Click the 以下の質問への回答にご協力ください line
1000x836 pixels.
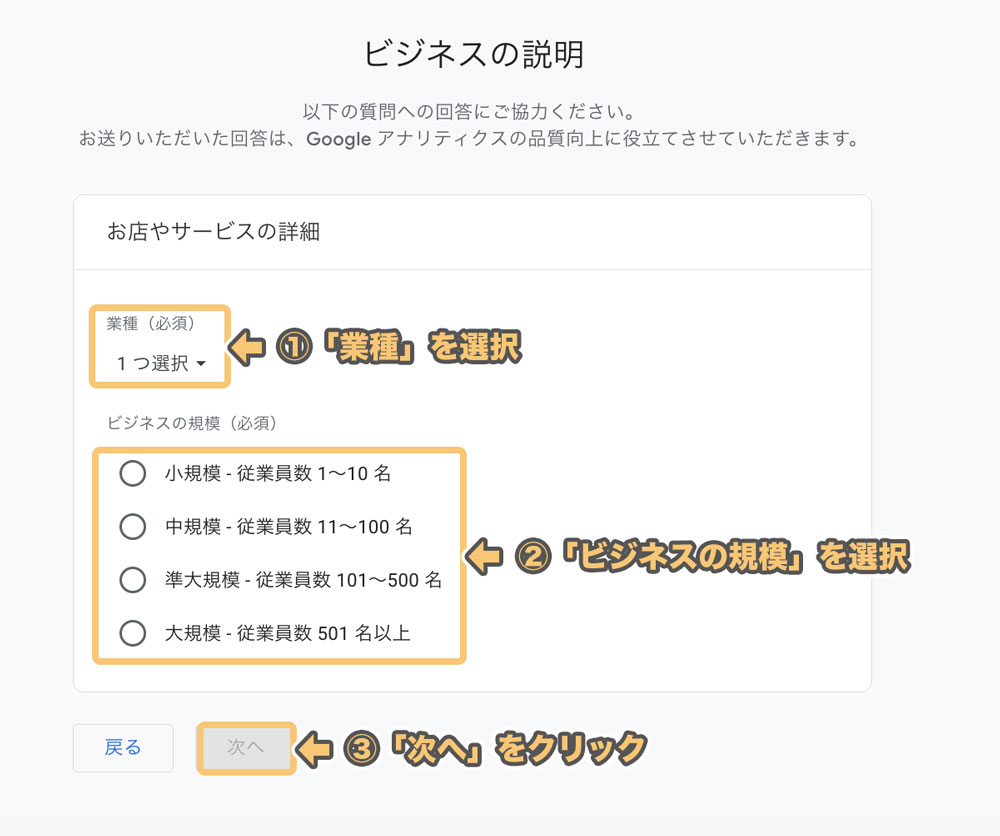pos(469,111)
